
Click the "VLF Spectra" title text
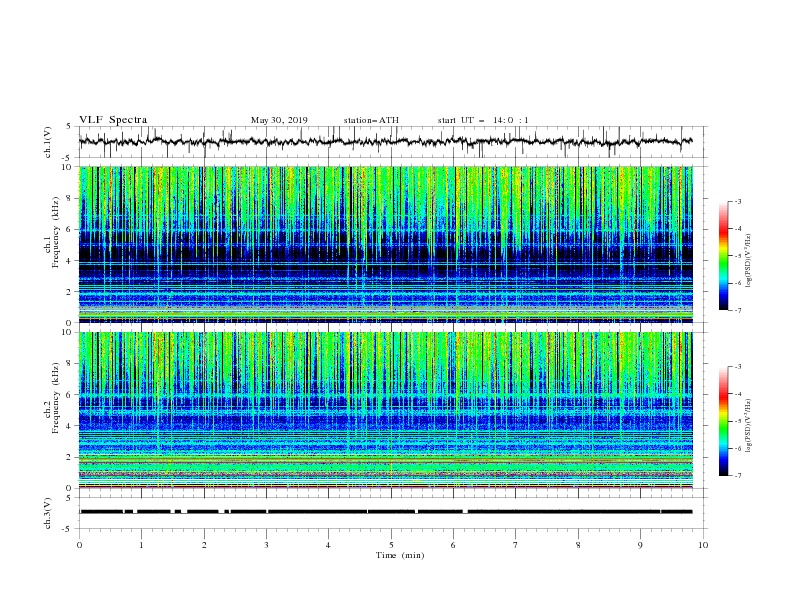click(113, 120)
